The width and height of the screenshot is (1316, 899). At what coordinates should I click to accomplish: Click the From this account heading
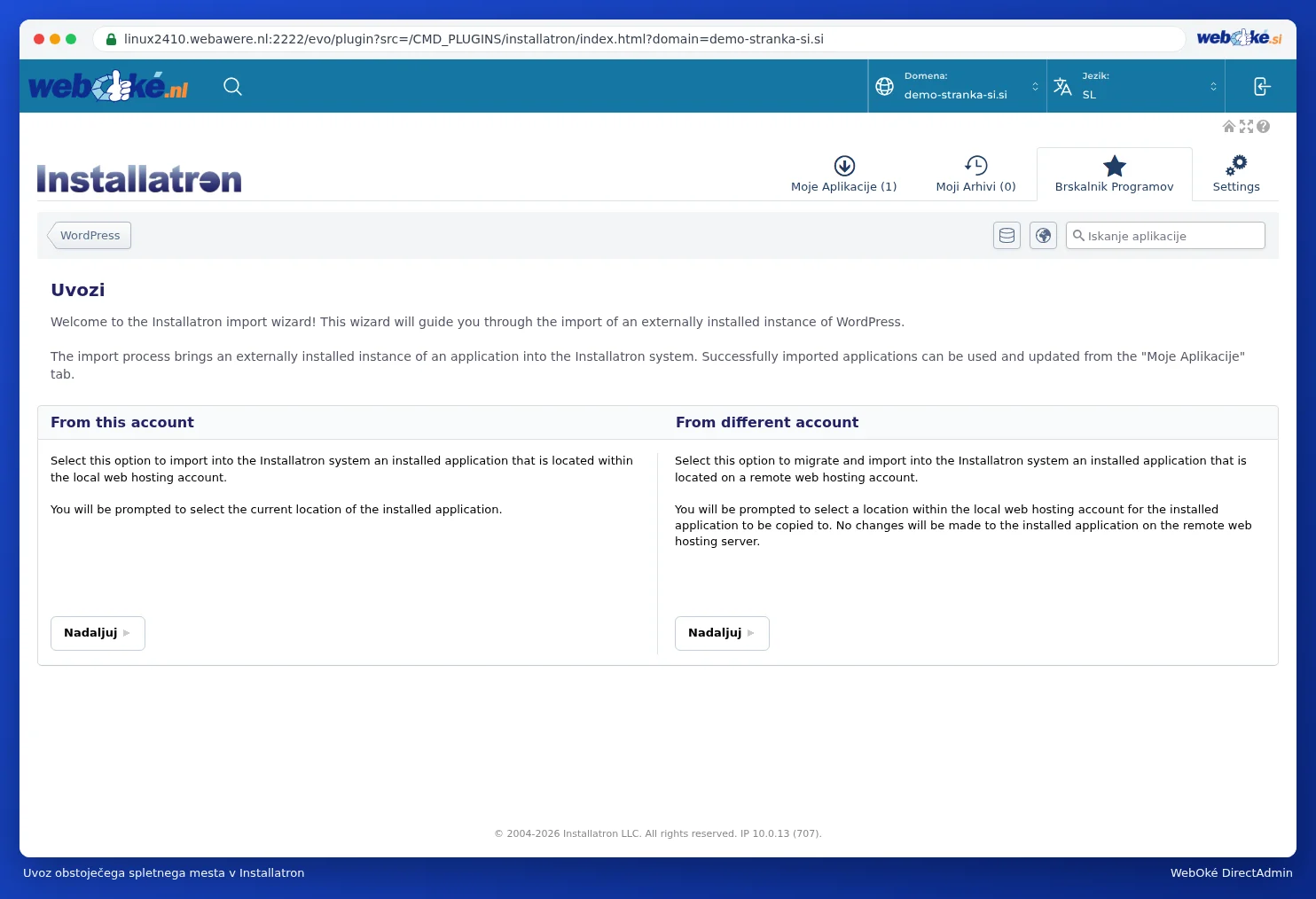(x=122, y=423)
